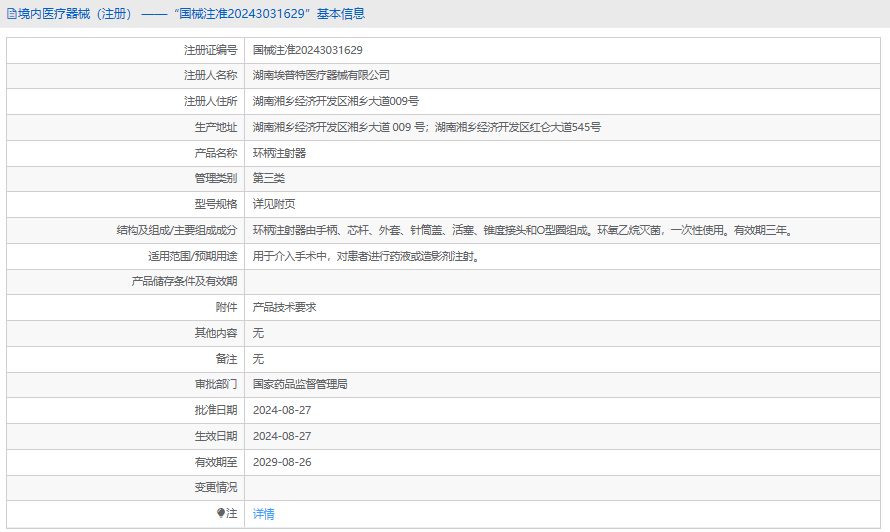Select management class value 第三类
890x532 pixels.
269,178
